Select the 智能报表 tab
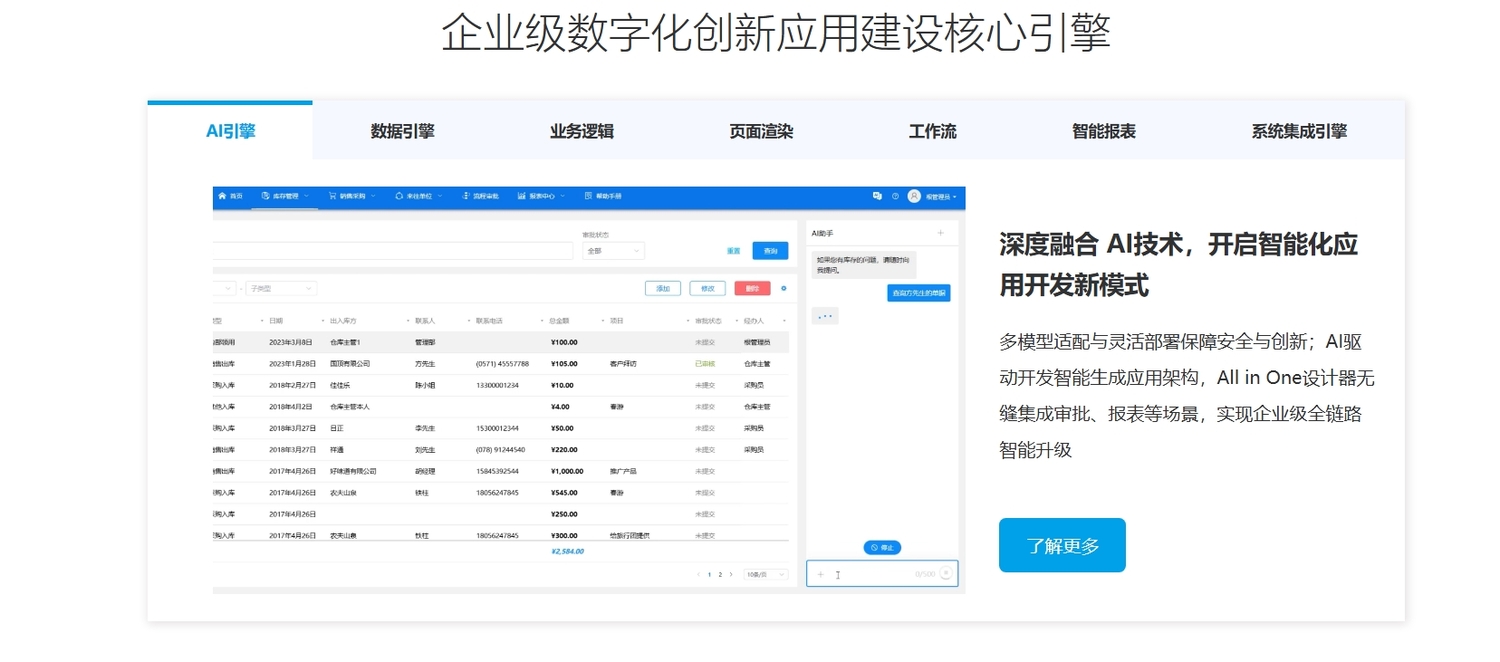Image resolution: width=1500 pixels, height=662 pixels. click(1103, 131)
